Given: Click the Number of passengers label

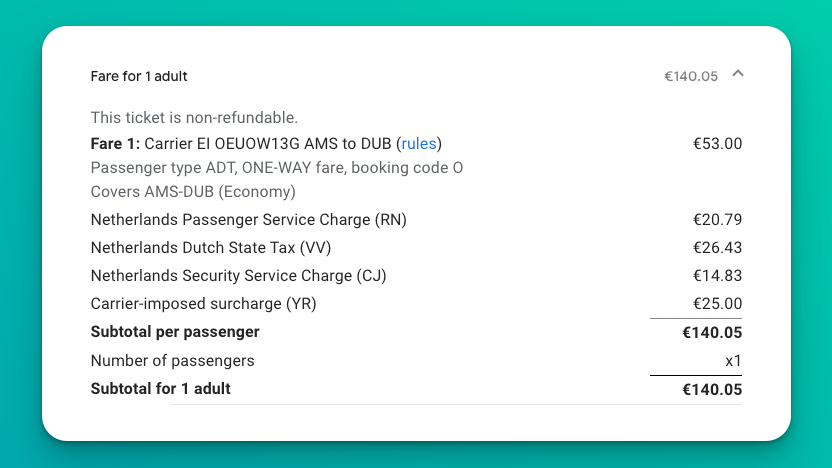Looking at the screenshot, I should pos(172,360).
